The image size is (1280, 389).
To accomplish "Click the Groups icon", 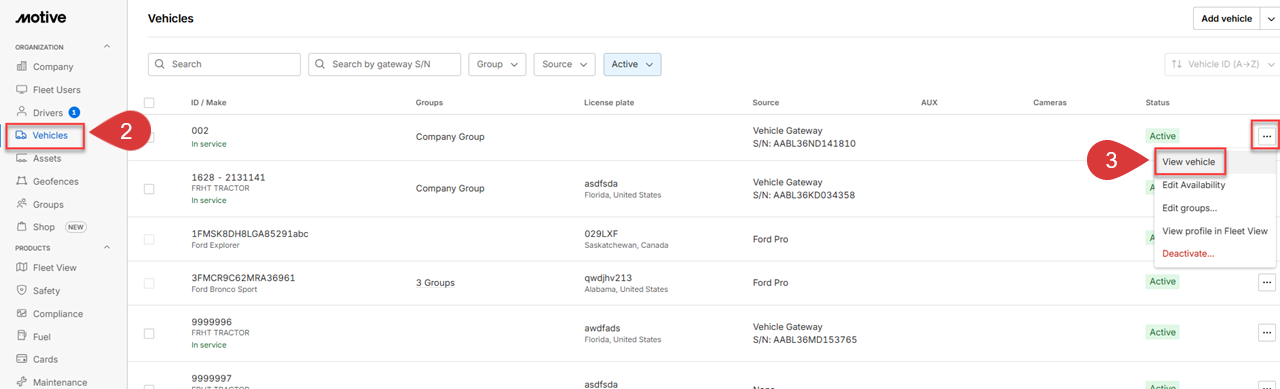I will click(x=22, y=204).
